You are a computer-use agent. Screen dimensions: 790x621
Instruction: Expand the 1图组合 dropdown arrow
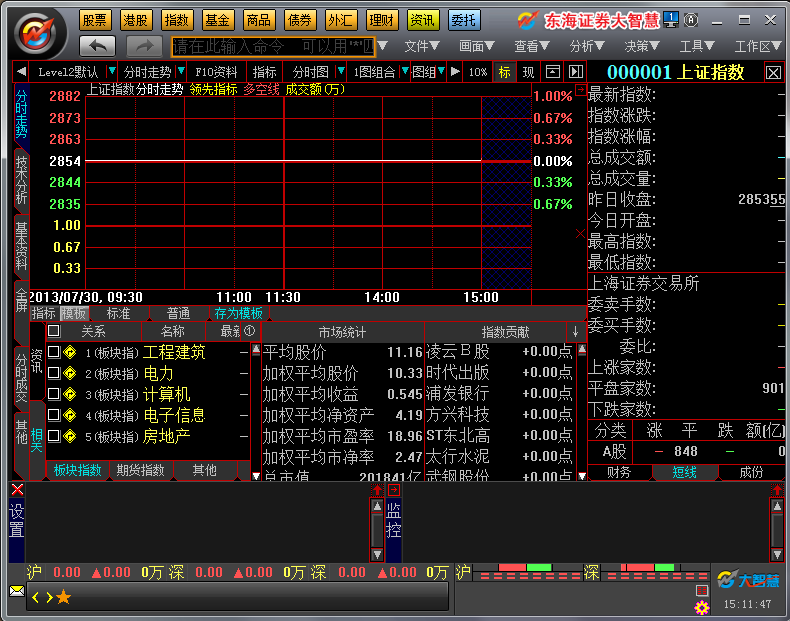[x=405, y=71]
